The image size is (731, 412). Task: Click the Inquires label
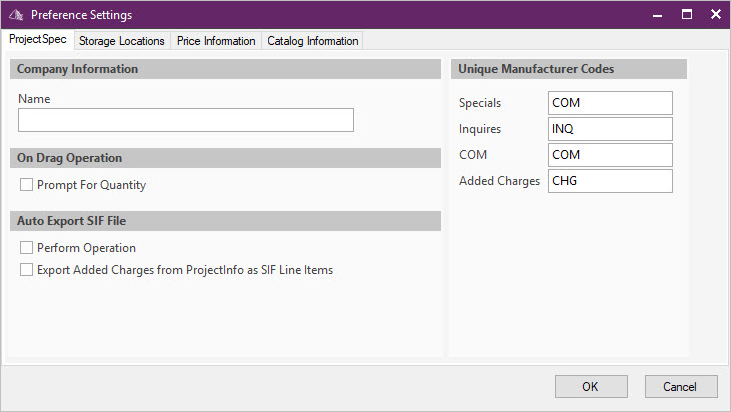[x=480, y=129]
